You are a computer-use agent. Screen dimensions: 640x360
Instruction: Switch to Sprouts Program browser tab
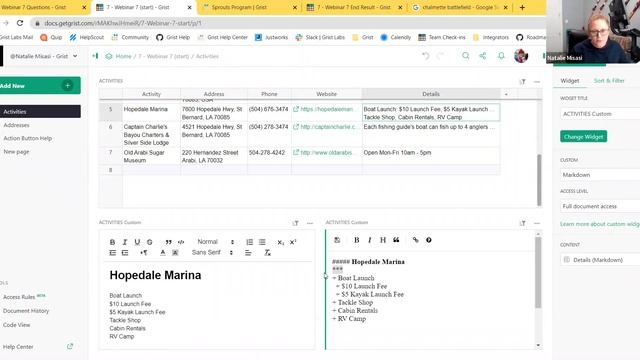pos(249,7)
